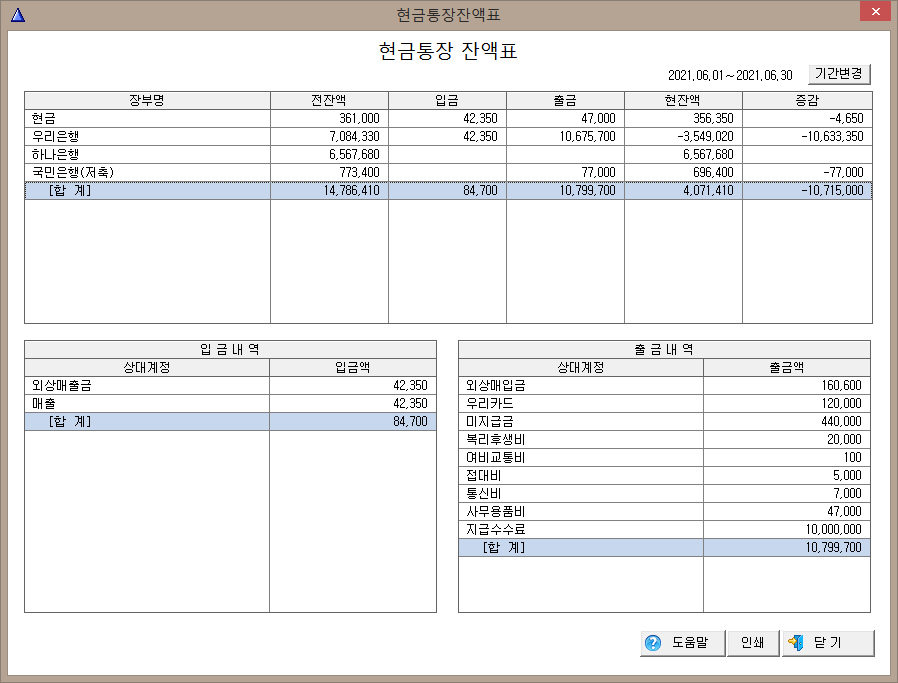Image resolution: width=898 pixels, height=683 pixels.
Task: Click the 출금 column header in balance table
Action: tap(565, 100)
